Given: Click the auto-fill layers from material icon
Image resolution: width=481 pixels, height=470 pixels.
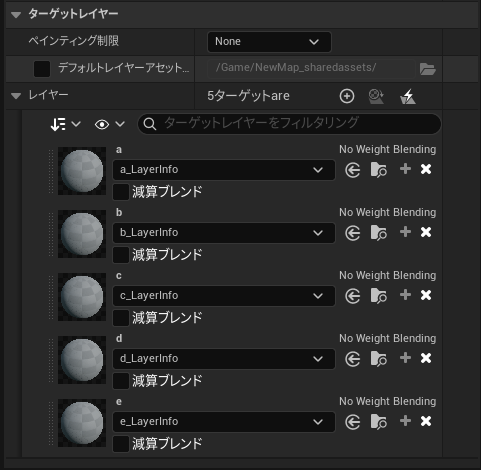Looking at the screenshot, I should click(376, 96).
